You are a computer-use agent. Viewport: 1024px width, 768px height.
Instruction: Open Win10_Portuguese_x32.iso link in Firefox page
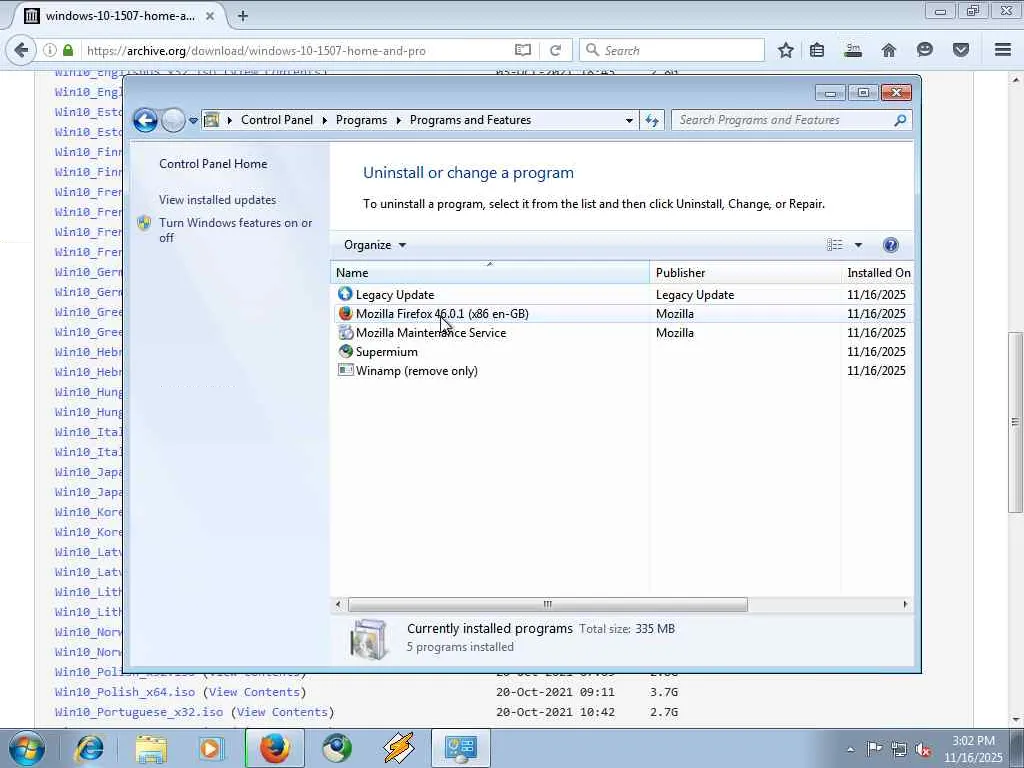point(139,712)
